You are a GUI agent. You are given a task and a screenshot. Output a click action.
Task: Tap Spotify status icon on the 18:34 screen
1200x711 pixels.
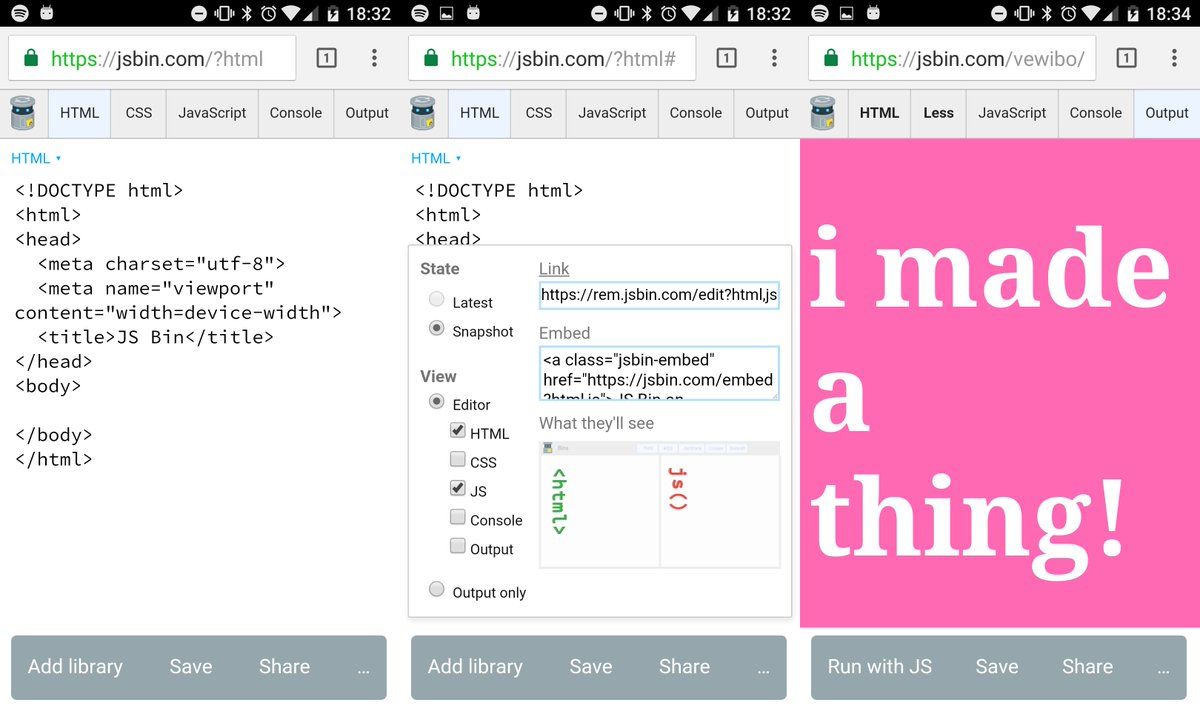point(819,14)
